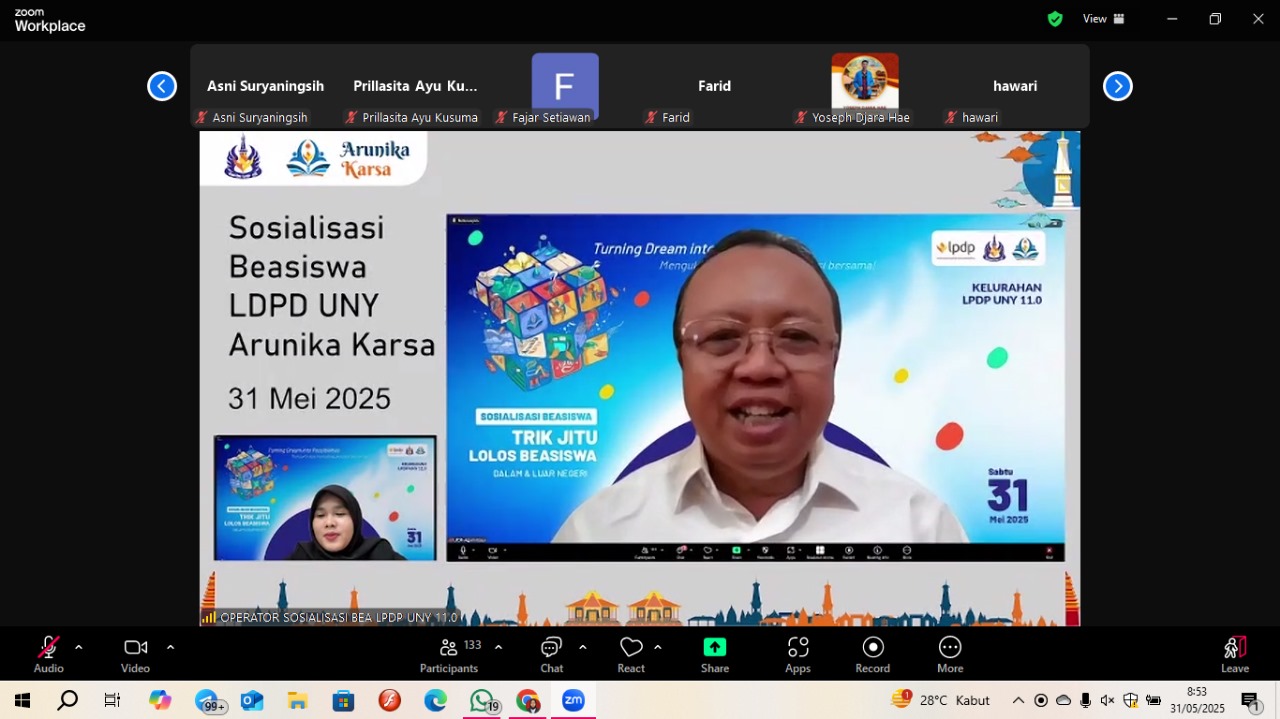The width and height of the screenshot is (1280, 719).
Task: Open the View layout menu
Action: pyautogui.click(x=1104, y=19)
